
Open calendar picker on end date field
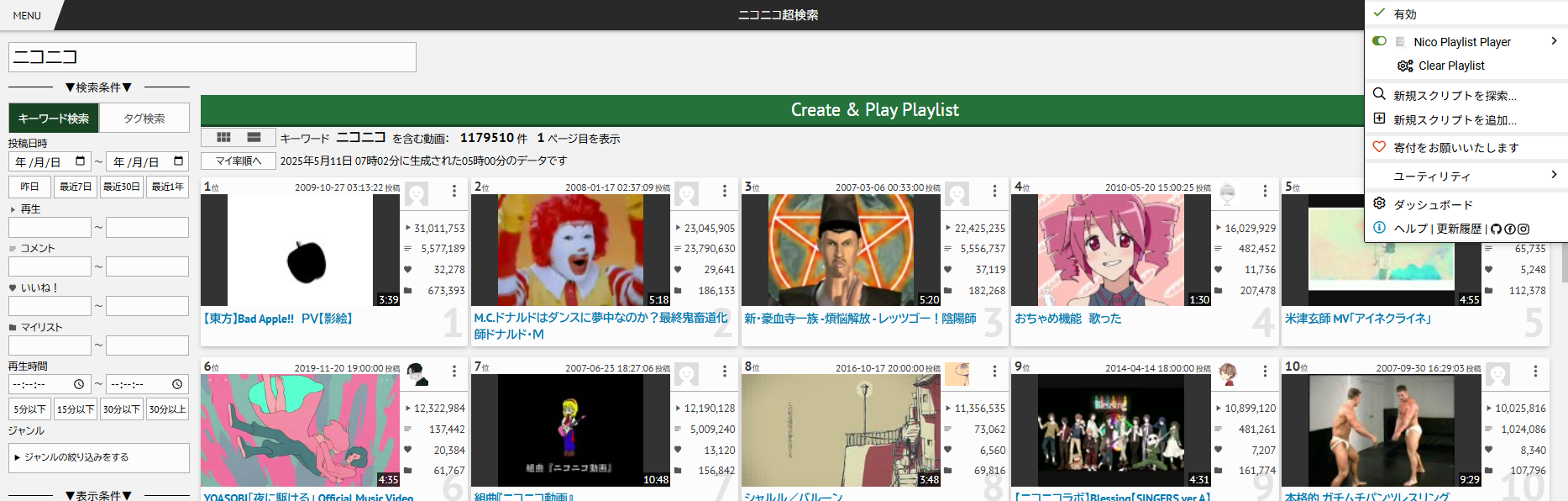pyautogui.click(x=178, y=161)
